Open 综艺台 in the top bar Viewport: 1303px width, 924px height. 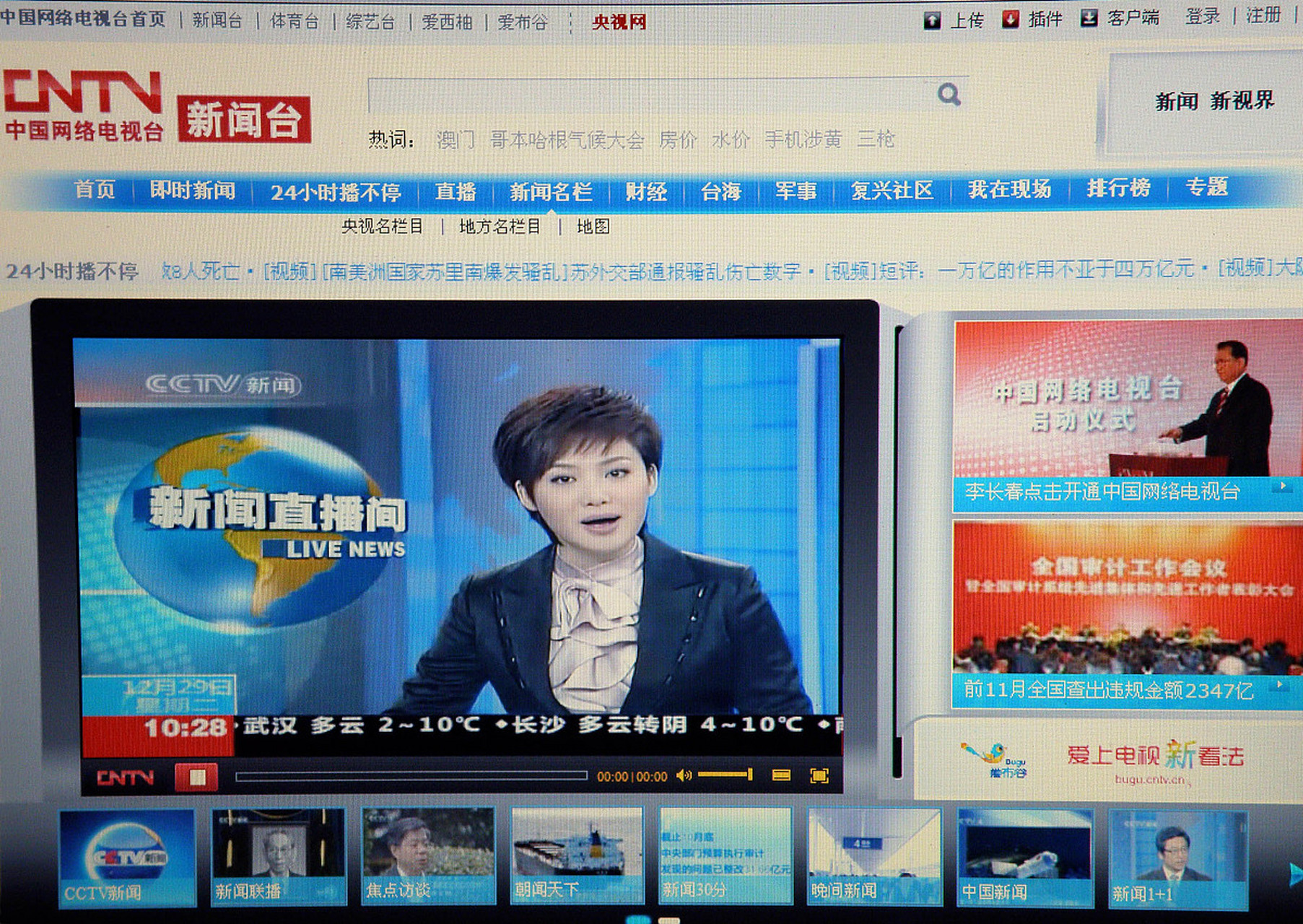pos(370,22)
